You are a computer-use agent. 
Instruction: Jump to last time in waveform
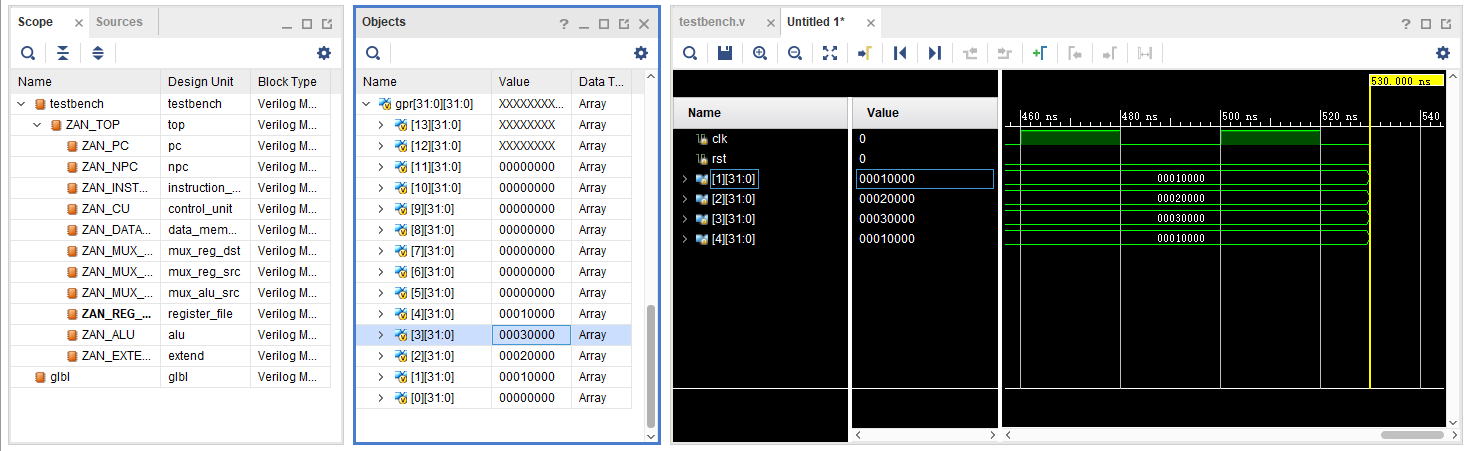coord(935,53)
